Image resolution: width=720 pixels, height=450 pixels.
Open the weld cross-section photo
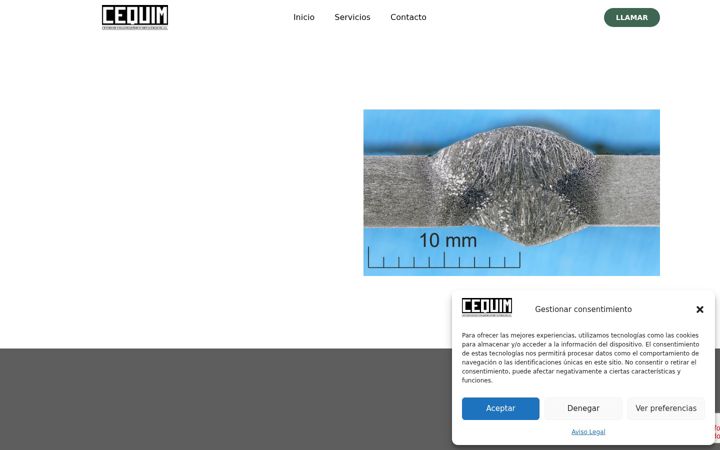pos(512,192)
